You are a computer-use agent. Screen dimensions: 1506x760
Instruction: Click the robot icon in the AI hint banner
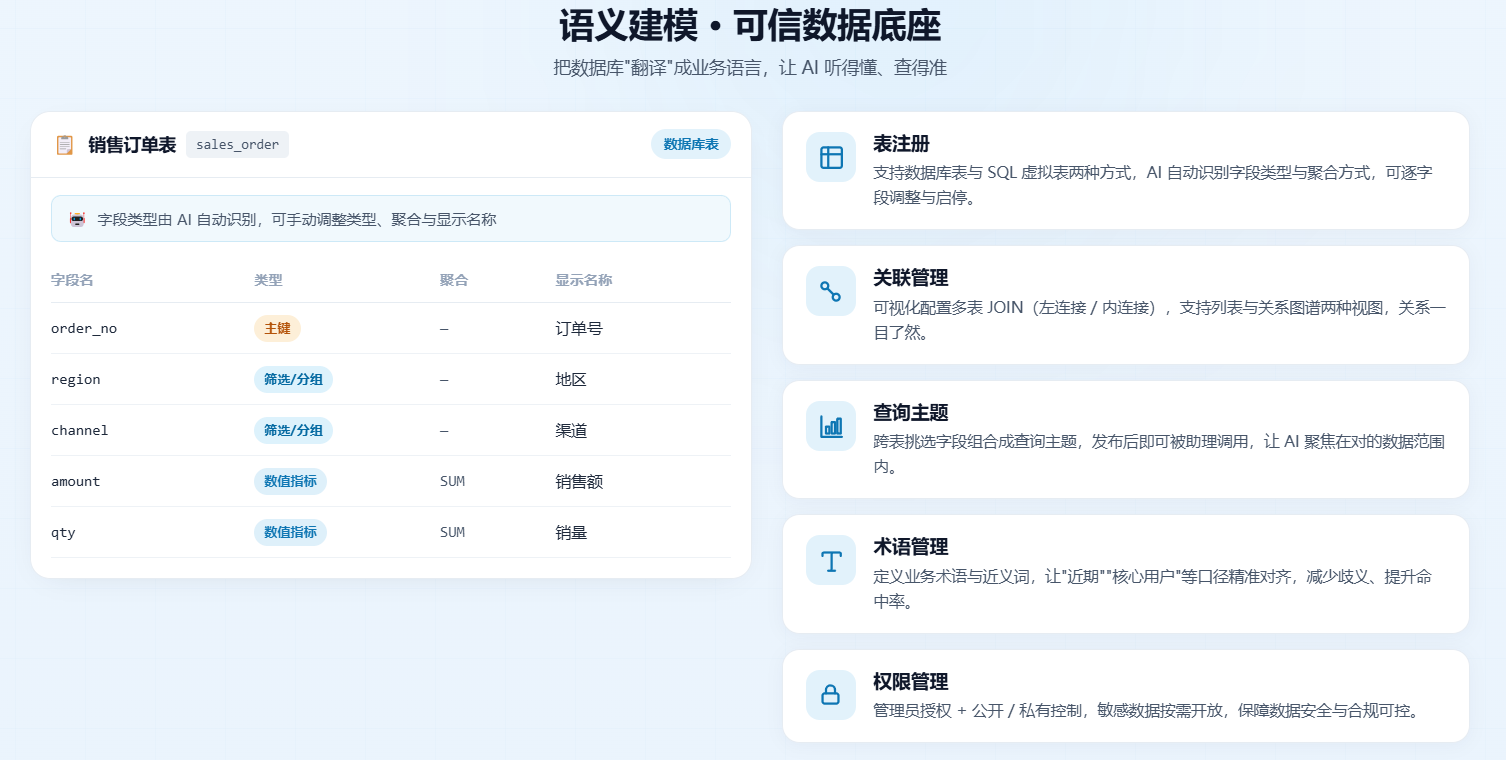(x=77, y=219)
